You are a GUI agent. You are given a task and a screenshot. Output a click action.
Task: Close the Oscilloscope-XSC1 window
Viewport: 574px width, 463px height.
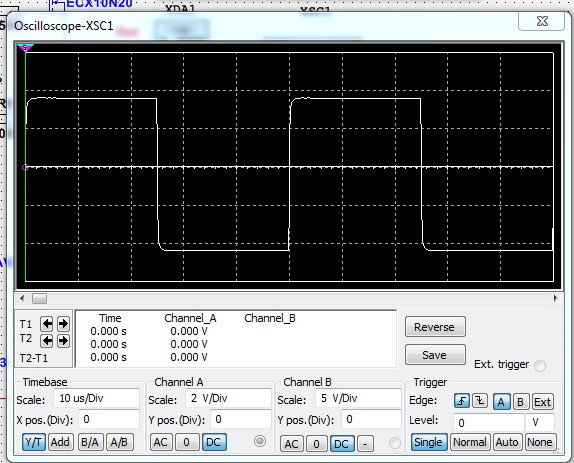(541, 21)
